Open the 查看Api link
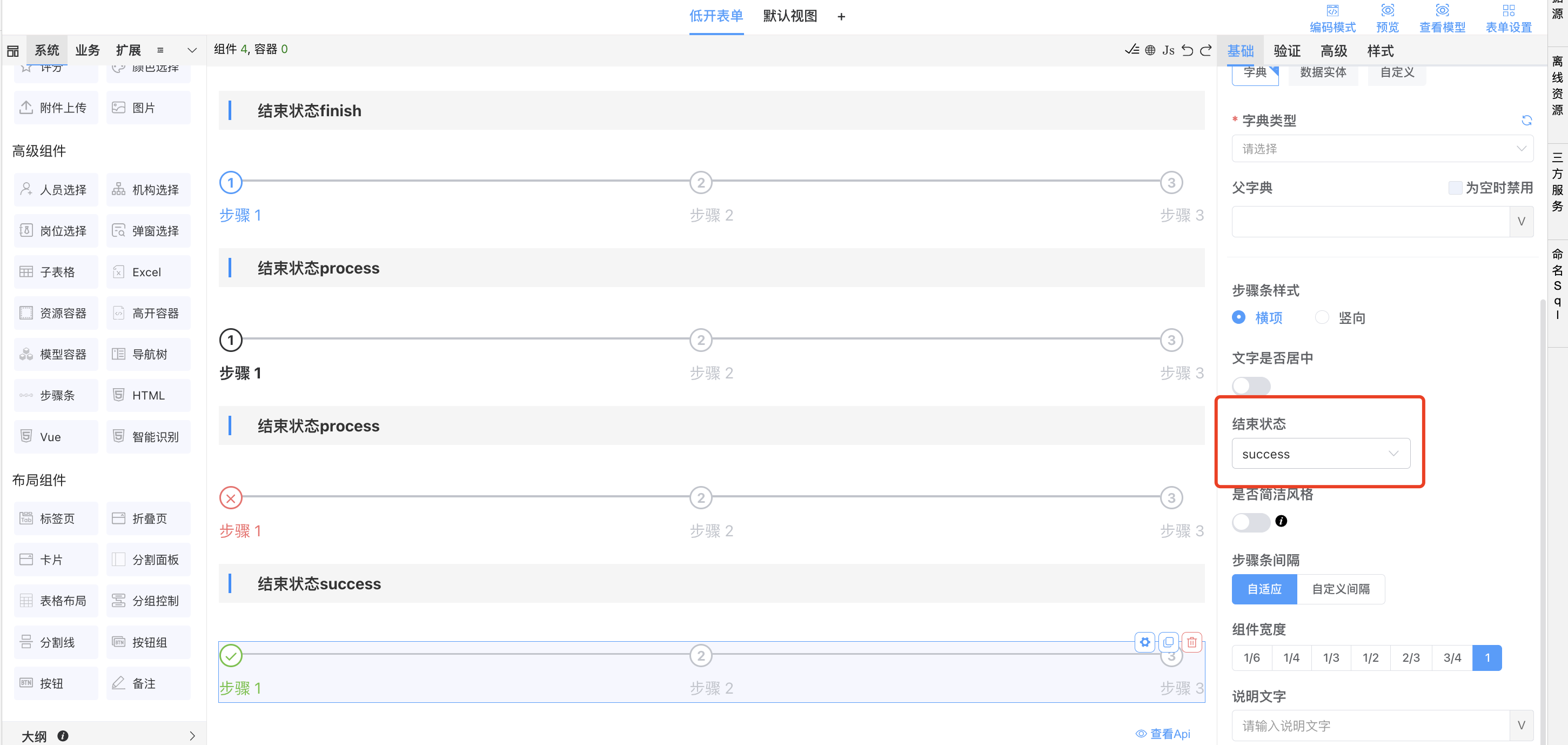The width and height of the screenshot is (1568, 745). click(x=1163, y=734)
